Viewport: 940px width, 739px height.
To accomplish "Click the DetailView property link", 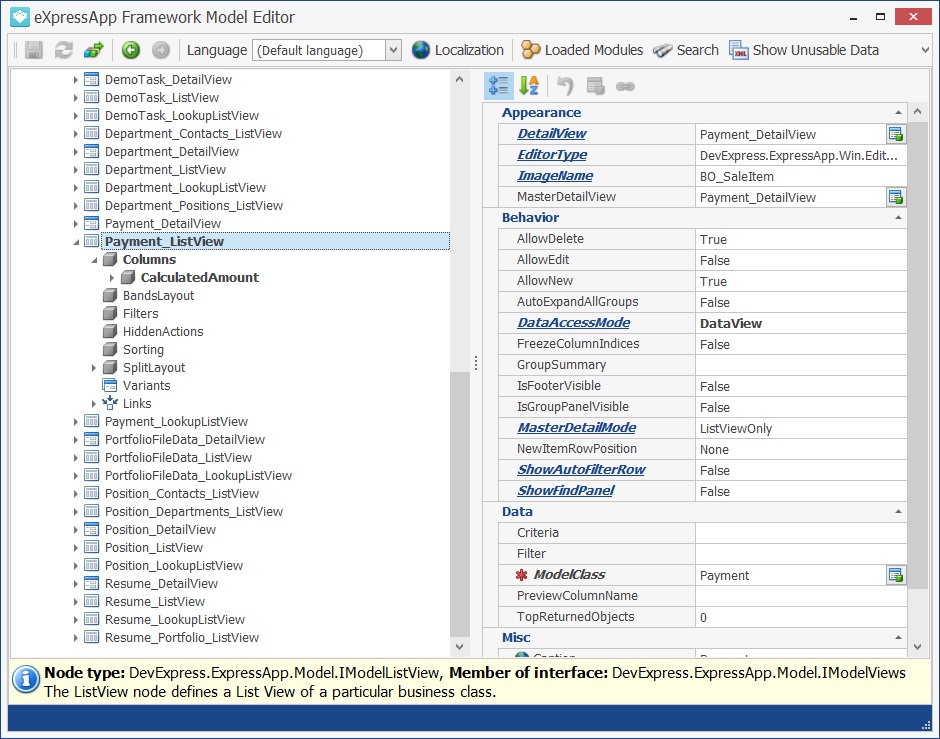I will click(x=552, y=134).
